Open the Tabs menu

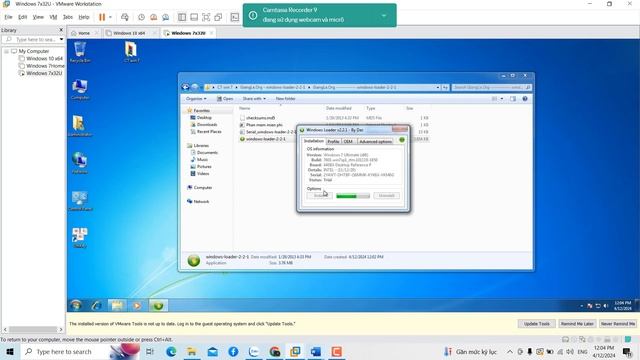pos(68,17)
